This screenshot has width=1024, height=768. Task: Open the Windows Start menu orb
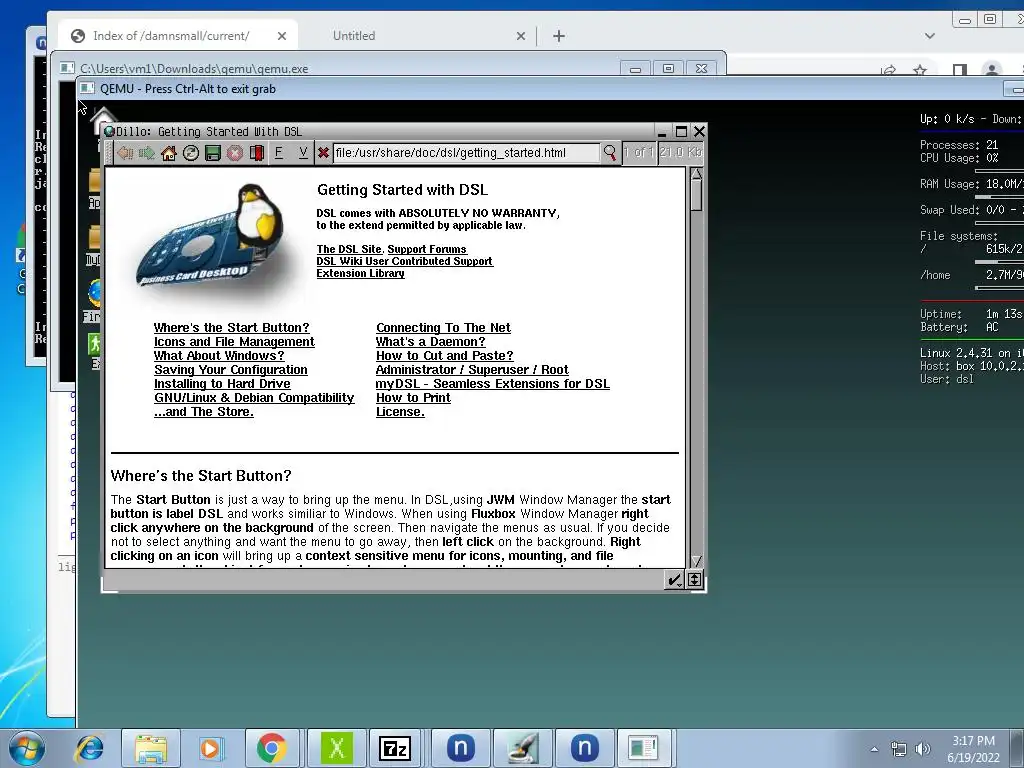click(x=27, y=748)
